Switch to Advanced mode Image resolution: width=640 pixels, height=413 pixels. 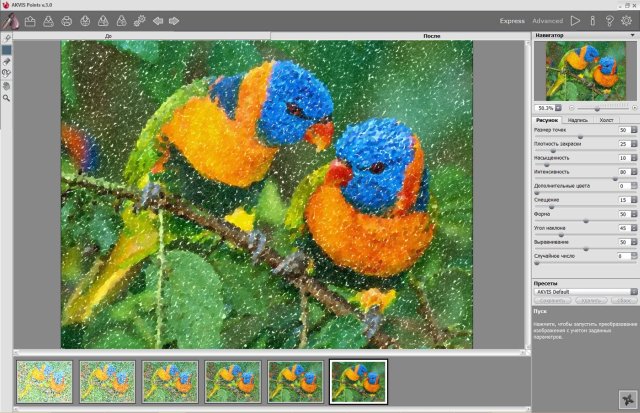pos(547,20)
